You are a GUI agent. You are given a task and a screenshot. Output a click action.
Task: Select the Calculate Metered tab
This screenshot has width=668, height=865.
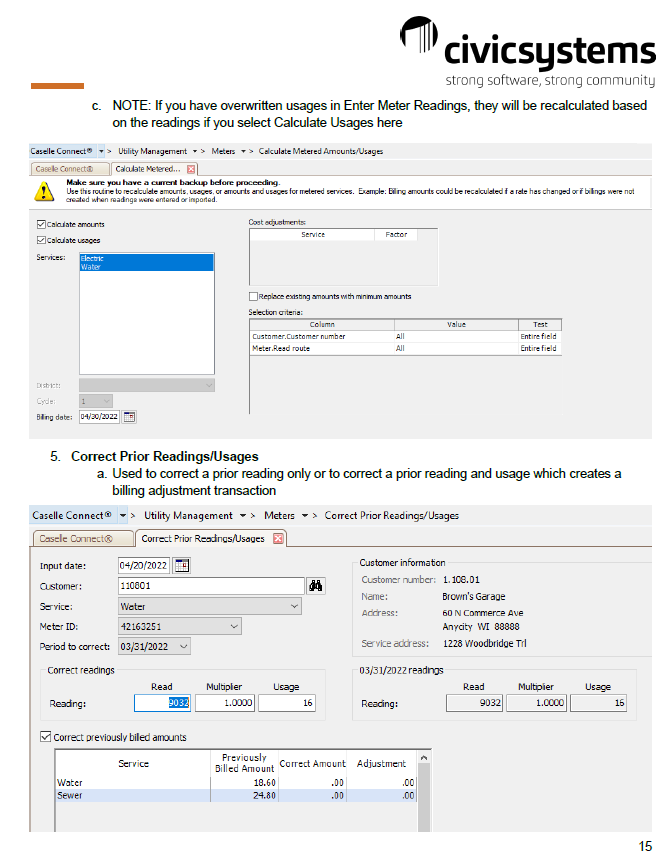(x=153, y=169)
